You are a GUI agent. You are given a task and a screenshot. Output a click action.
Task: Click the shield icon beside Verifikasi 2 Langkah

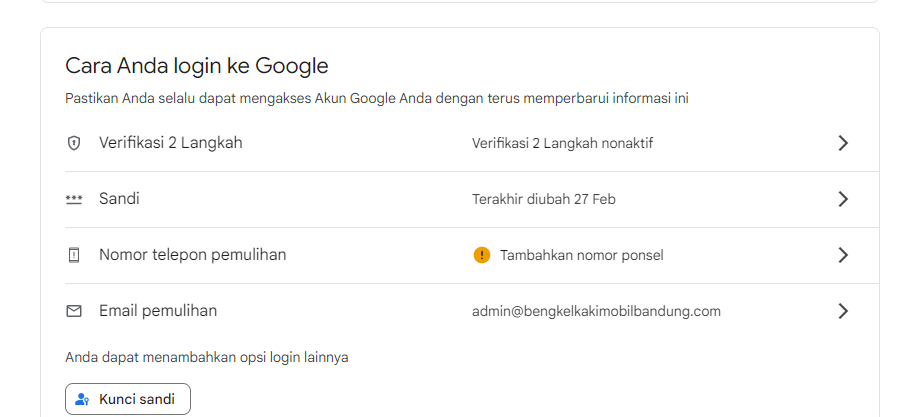click(x=74, y=143)
